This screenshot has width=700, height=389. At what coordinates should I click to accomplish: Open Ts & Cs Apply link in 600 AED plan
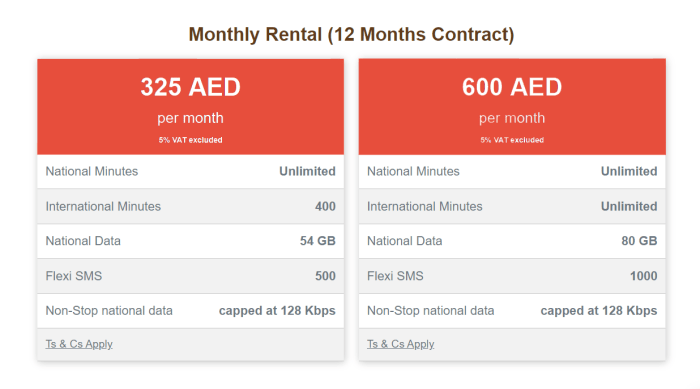click(x=400, y=344)
